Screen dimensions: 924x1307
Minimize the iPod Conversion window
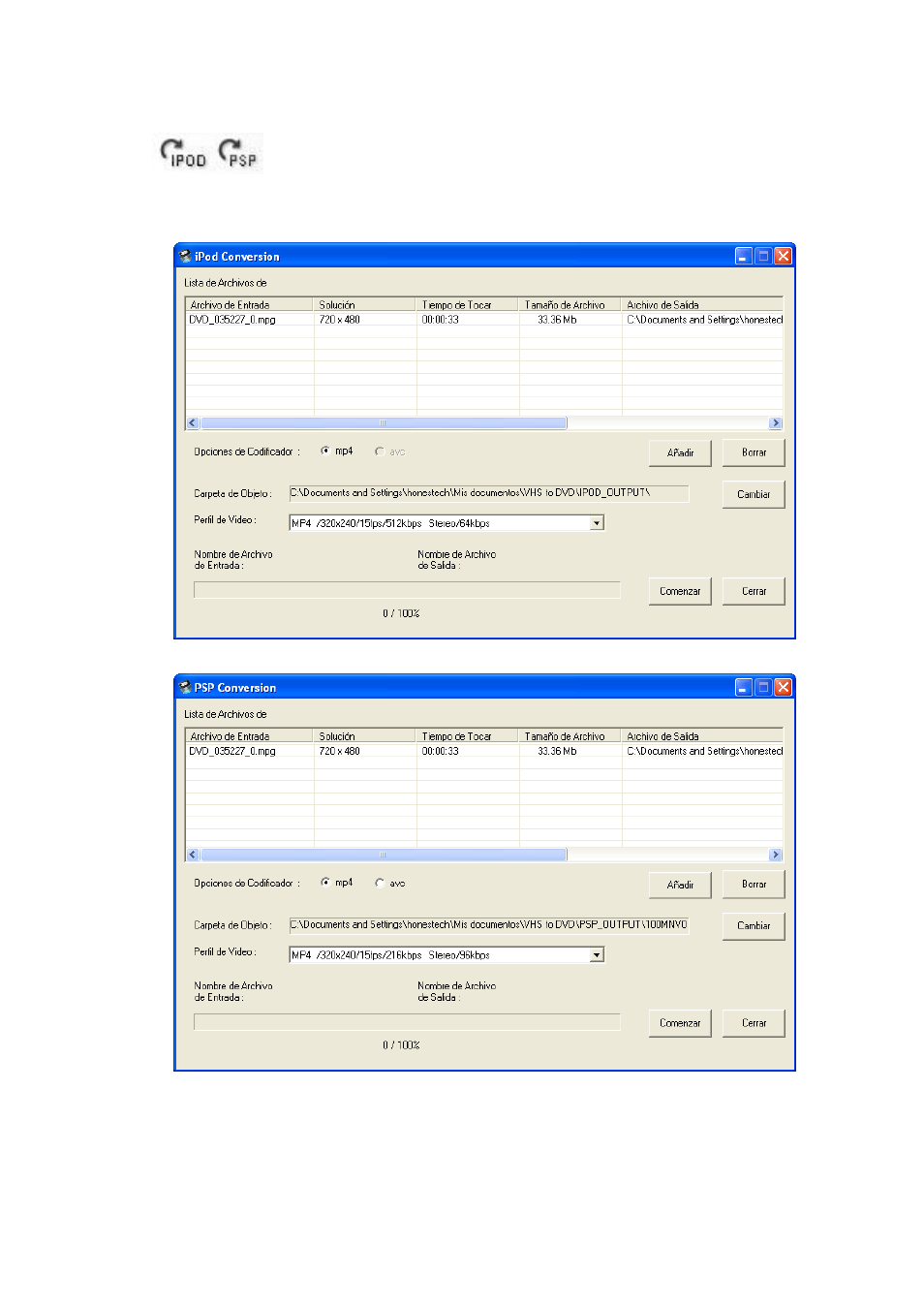point(744,256)
